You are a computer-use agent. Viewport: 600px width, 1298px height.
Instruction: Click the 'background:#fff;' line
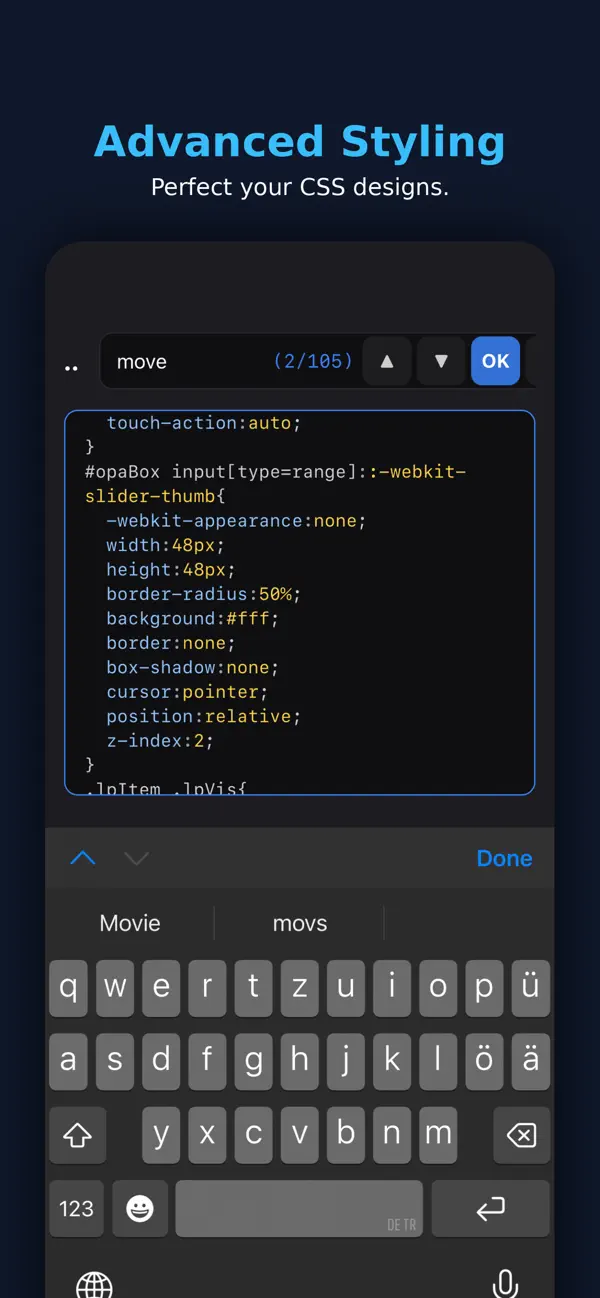(192, 619)
